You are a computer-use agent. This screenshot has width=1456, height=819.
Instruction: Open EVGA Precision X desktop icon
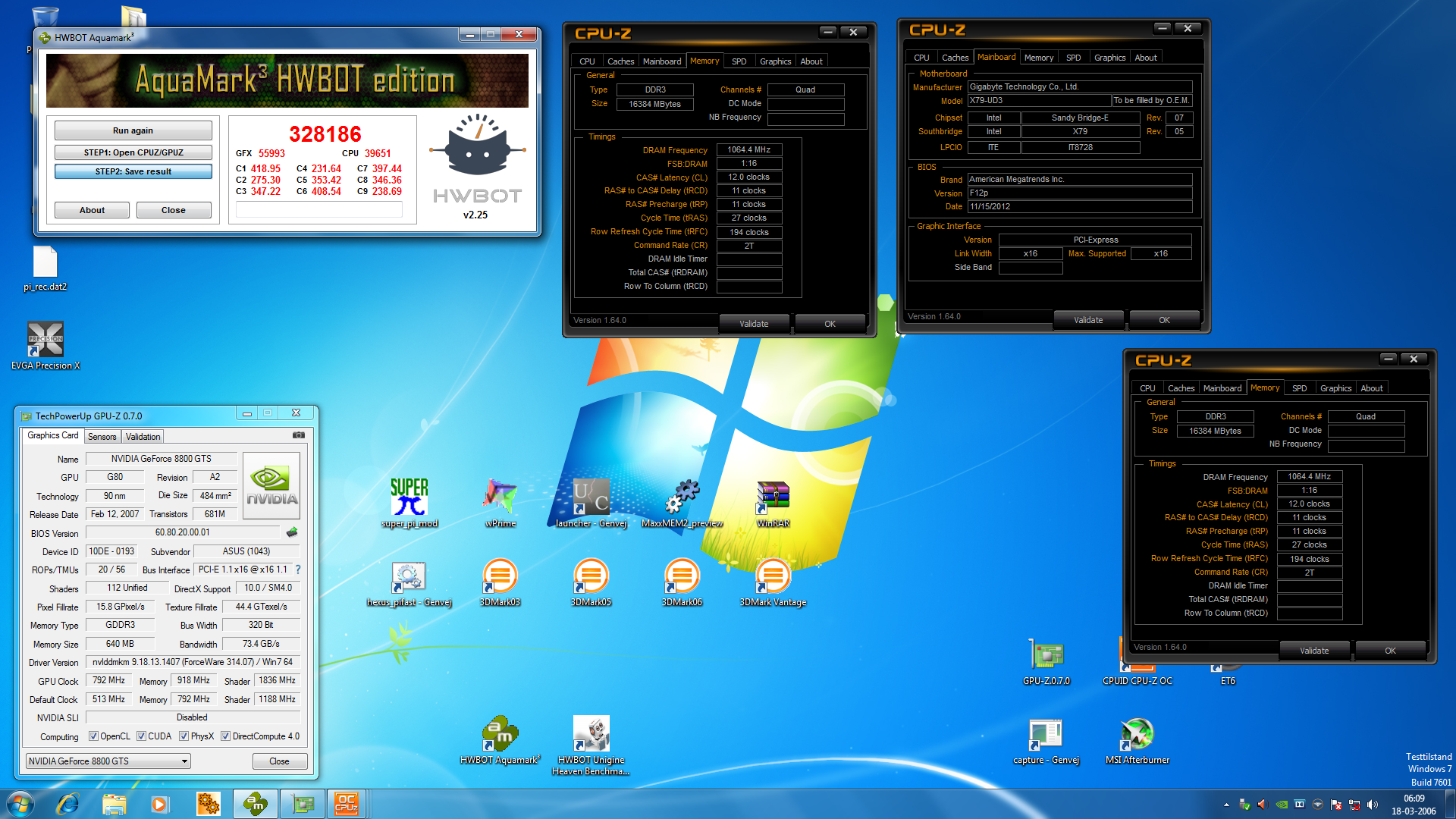coord(45,345)
